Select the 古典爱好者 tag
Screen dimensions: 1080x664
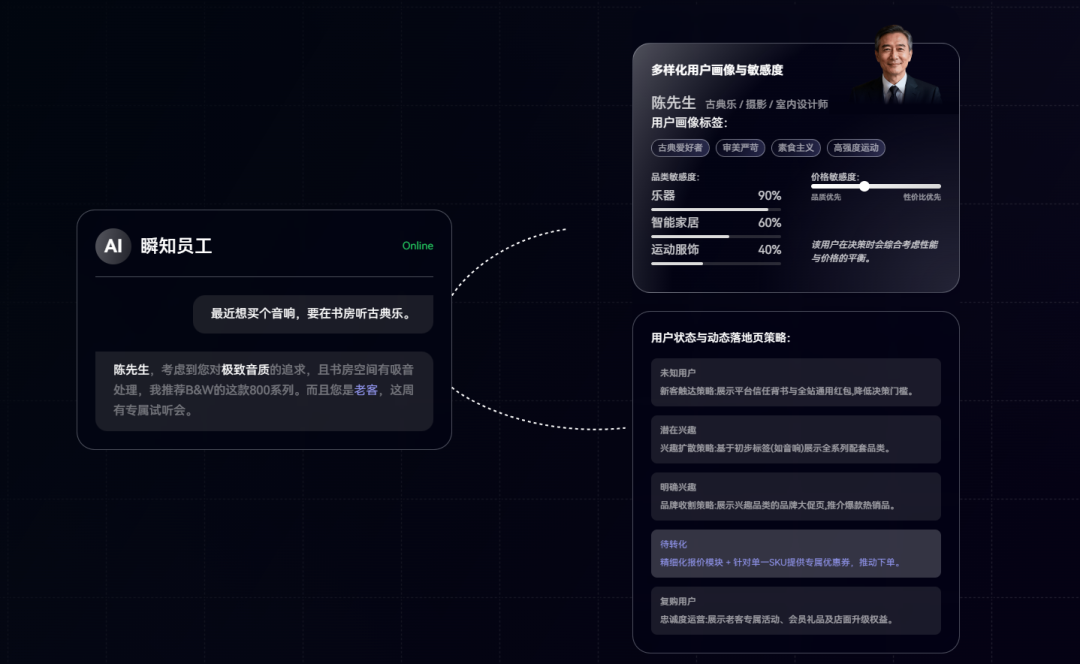(680, 147)
